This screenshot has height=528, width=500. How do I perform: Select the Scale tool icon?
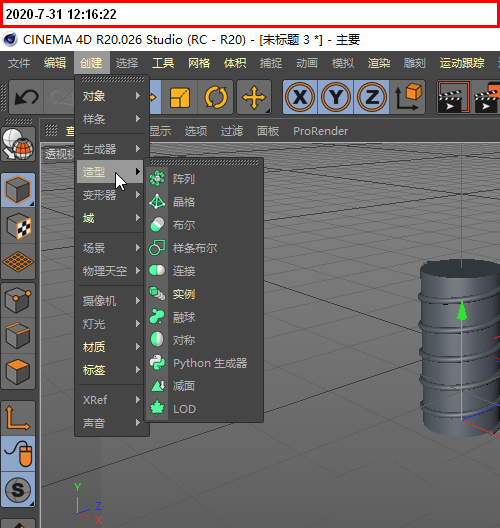click(x=180, y=97)
